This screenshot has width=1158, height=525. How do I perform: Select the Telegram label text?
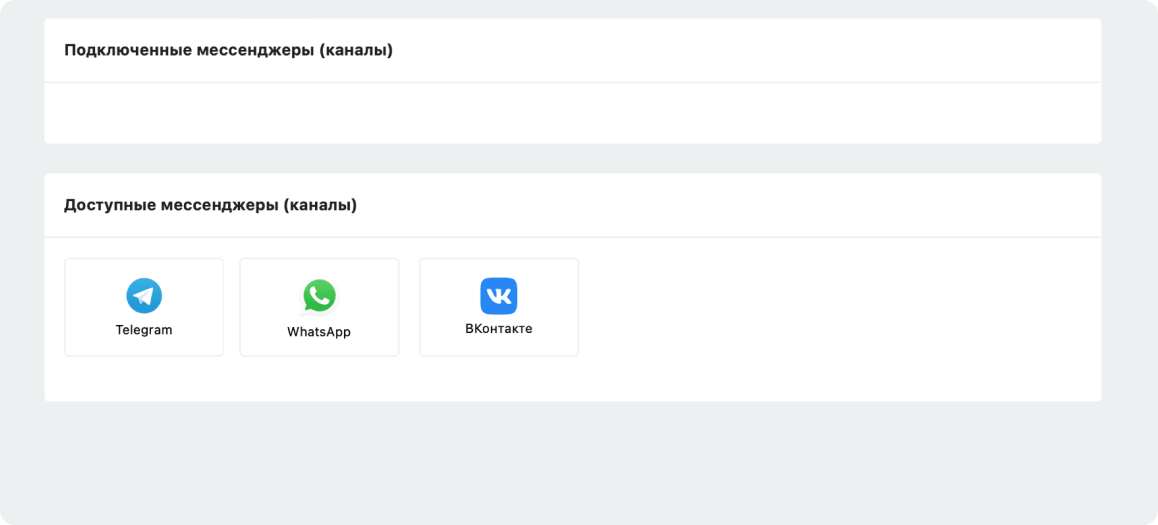(x=144, y=330)
